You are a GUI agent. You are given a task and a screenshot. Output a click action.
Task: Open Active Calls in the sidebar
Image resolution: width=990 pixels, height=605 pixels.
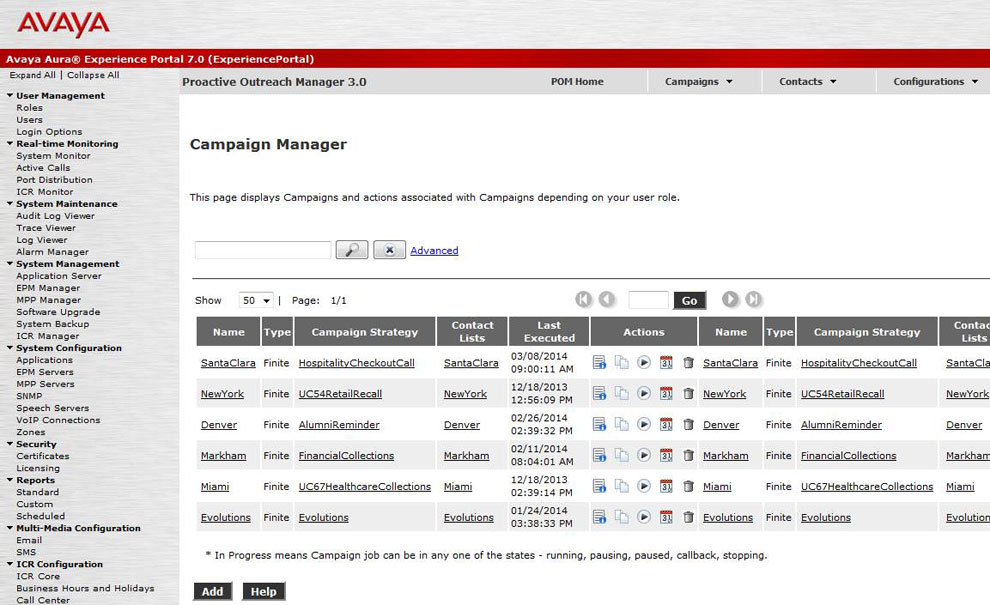[x=43, y=167]
